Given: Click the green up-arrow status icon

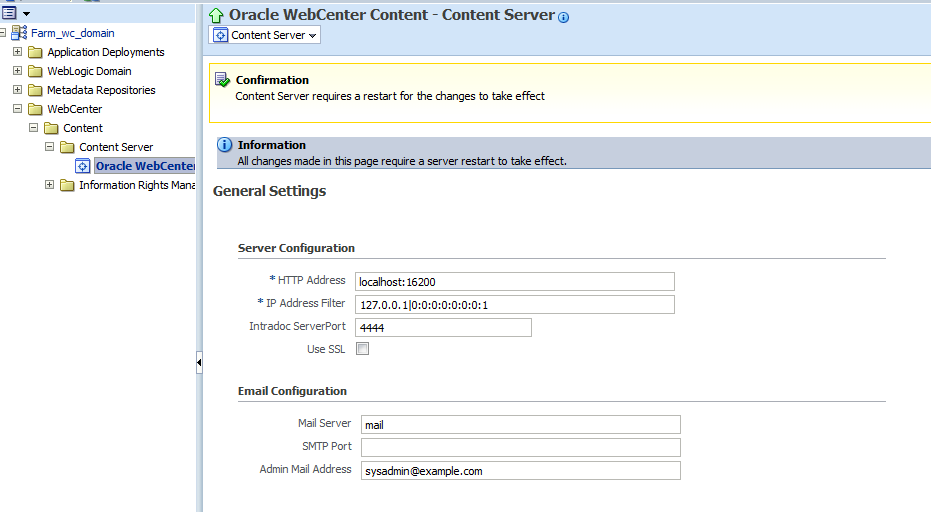Looking at the screenshot, I should coord(216,15).
